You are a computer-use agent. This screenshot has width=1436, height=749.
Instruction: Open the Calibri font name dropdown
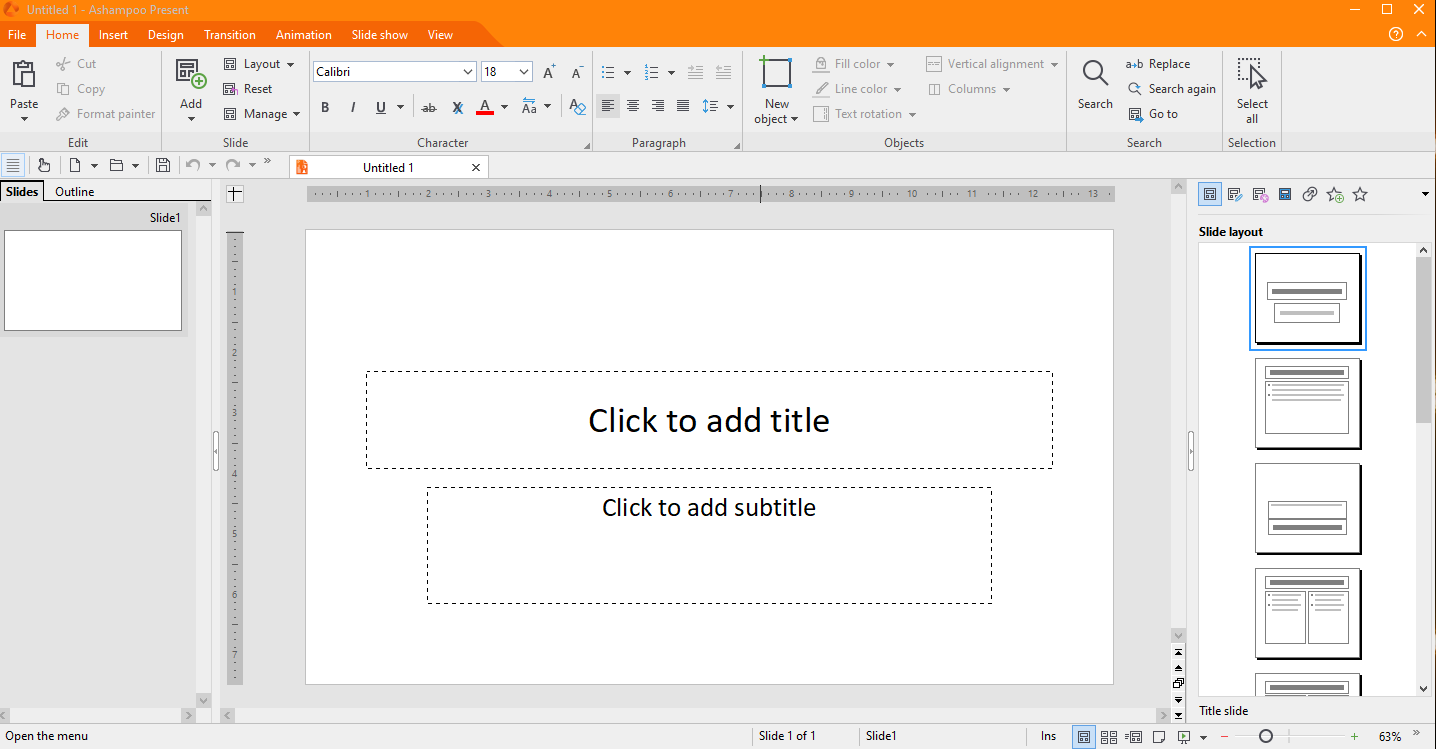(468, 72)
